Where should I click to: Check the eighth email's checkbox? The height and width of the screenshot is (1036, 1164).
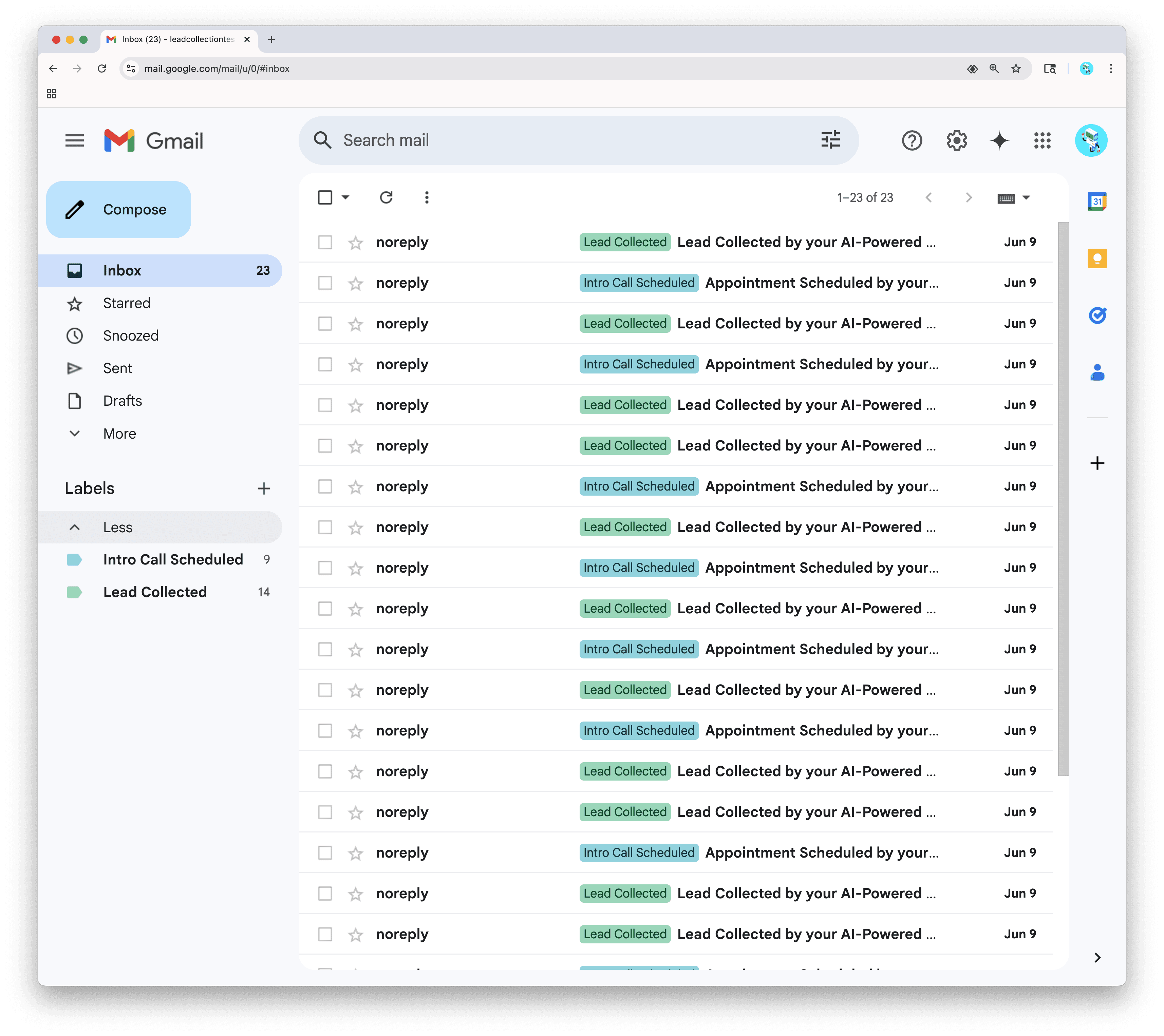tap(325, 527)
